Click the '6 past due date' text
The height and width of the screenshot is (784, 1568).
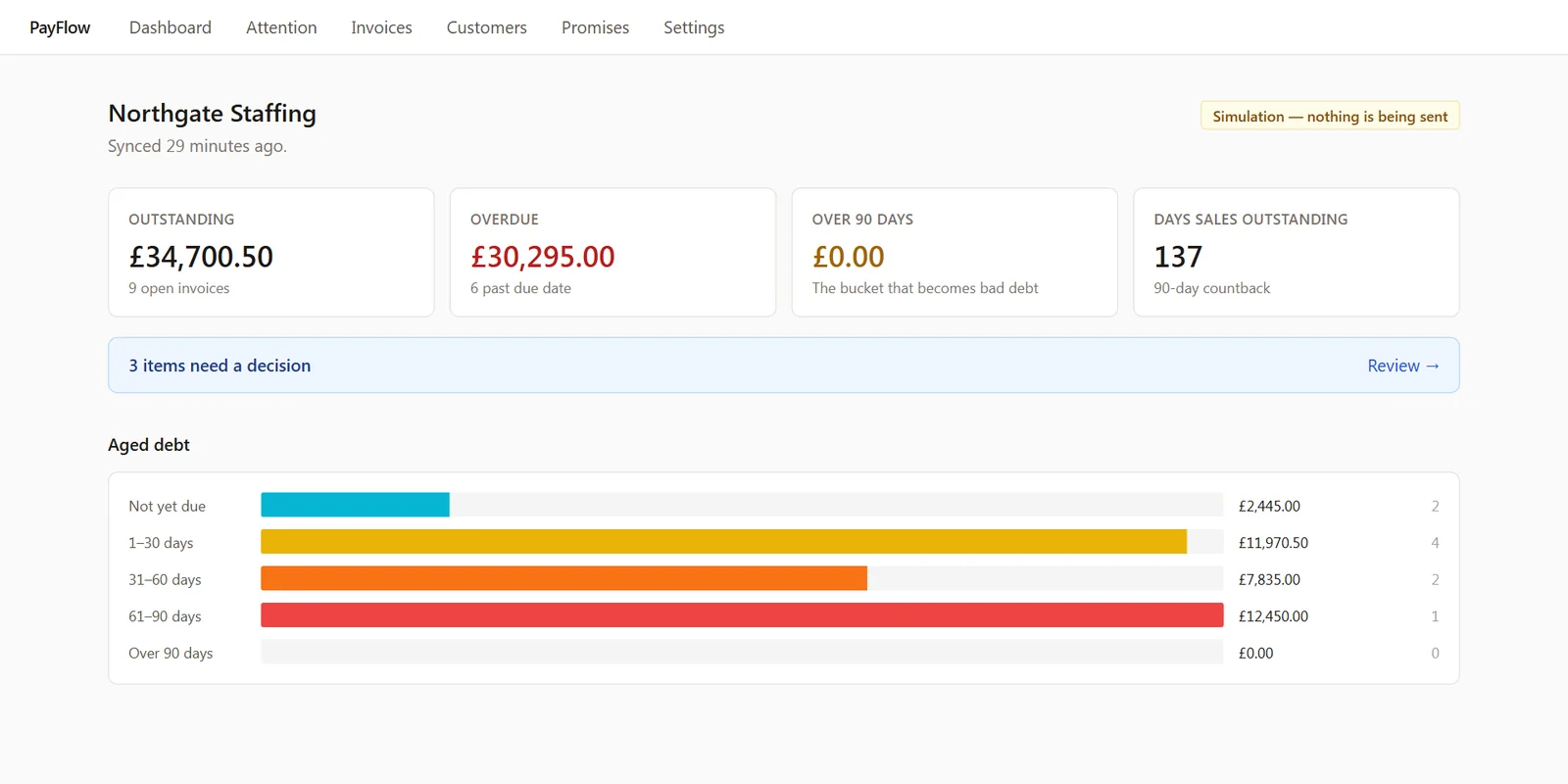point(520,288)
